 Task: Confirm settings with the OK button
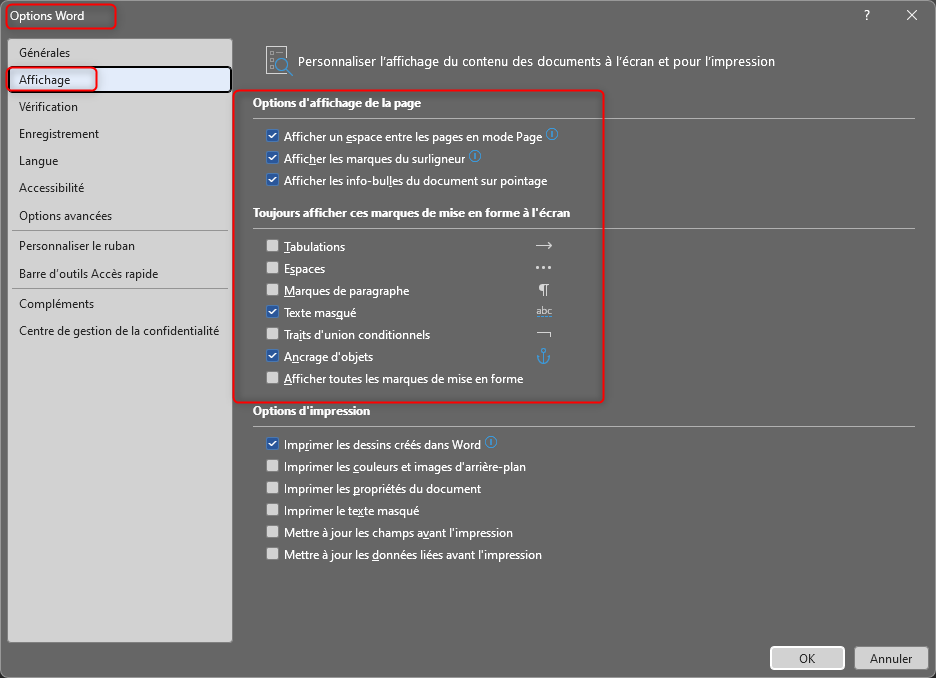point(807,658)
